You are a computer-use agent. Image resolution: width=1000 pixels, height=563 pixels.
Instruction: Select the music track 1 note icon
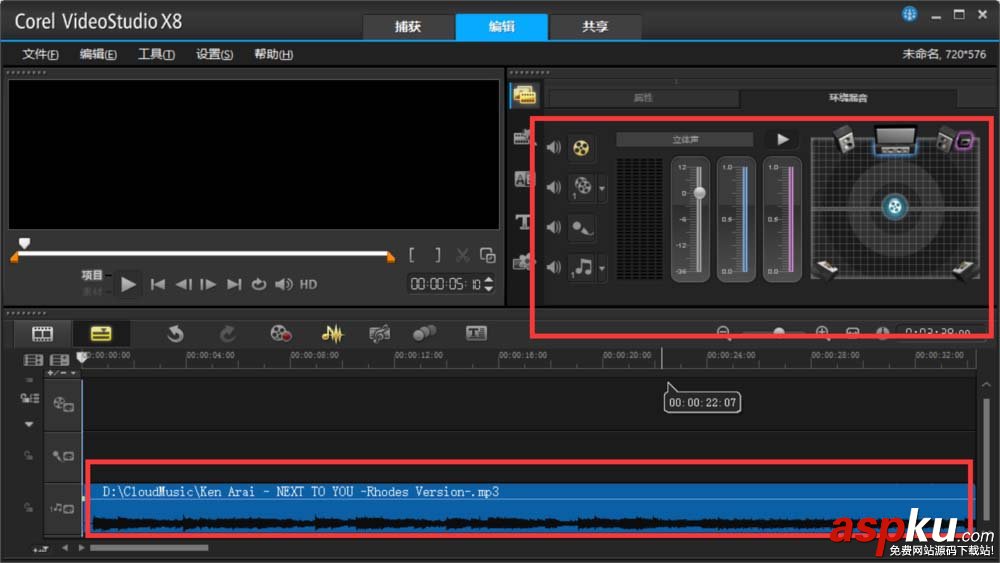pyautogui.click(x=582, y=267)
